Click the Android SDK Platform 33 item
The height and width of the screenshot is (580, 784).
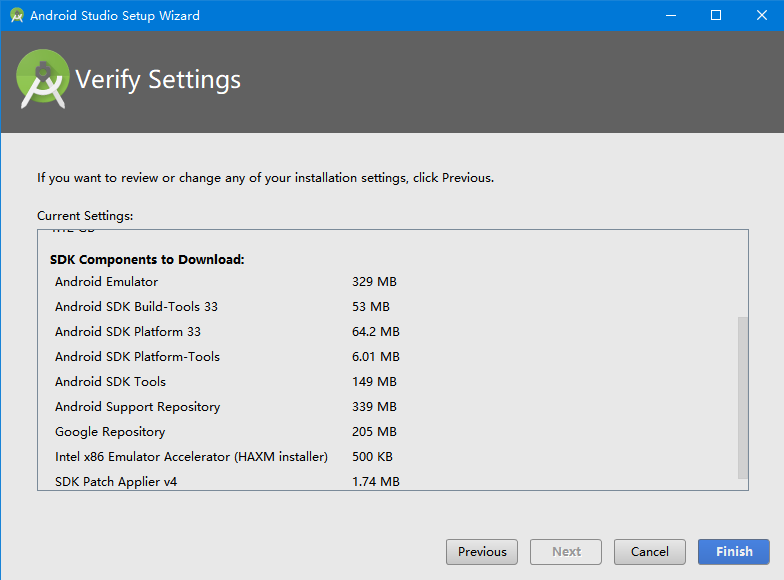(x=128, y=332)
